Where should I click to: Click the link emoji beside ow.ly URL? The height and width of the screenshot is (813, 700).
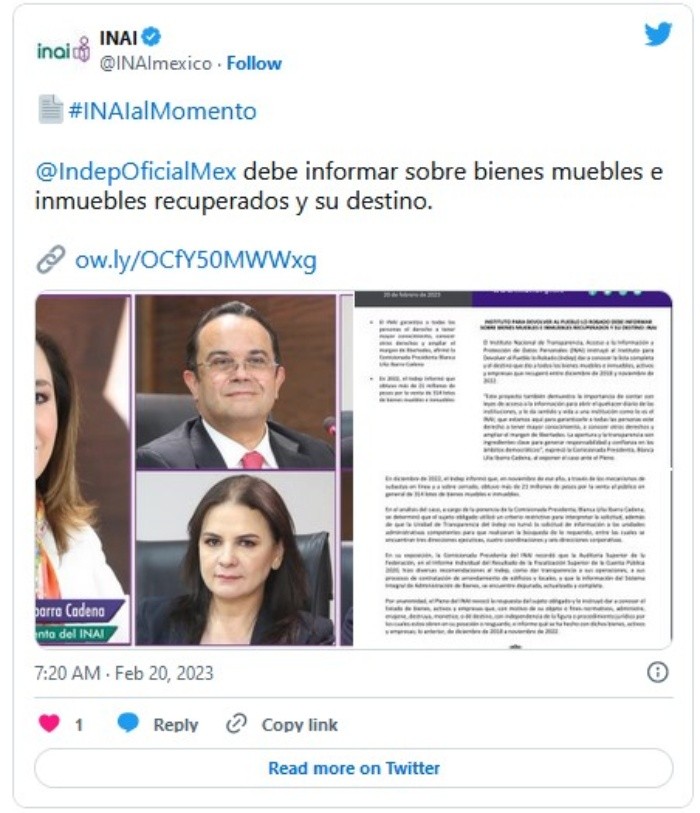(x=50, y=259)
